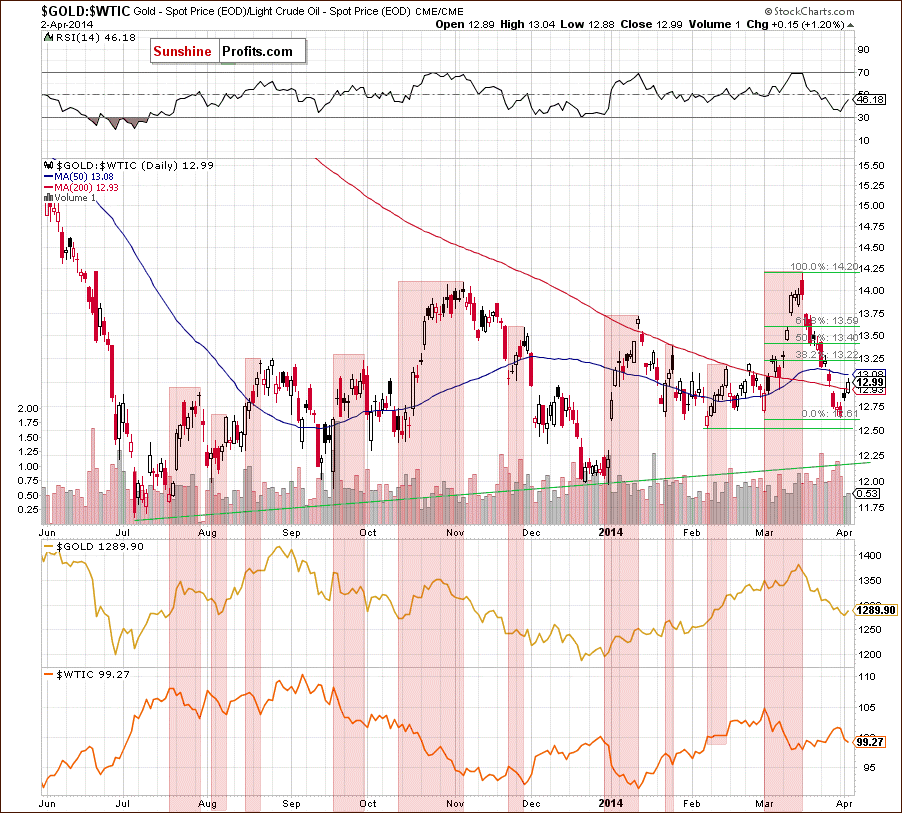Click the 90 RSI axis label
Image resolution: width=902 pixels, height=813 pixels.
click(x=863, y=50)
